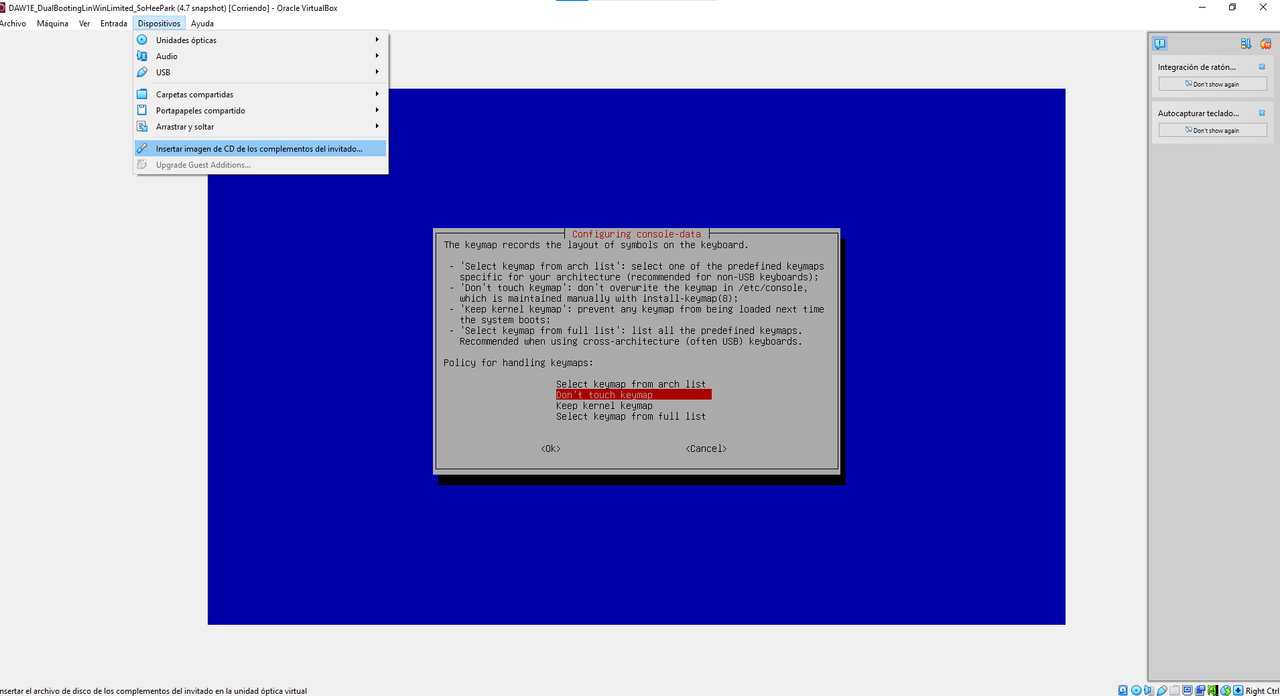Expand Unidades ópticas submenu arrow
Screen dimensions: 1280x696
click(377, 40)
